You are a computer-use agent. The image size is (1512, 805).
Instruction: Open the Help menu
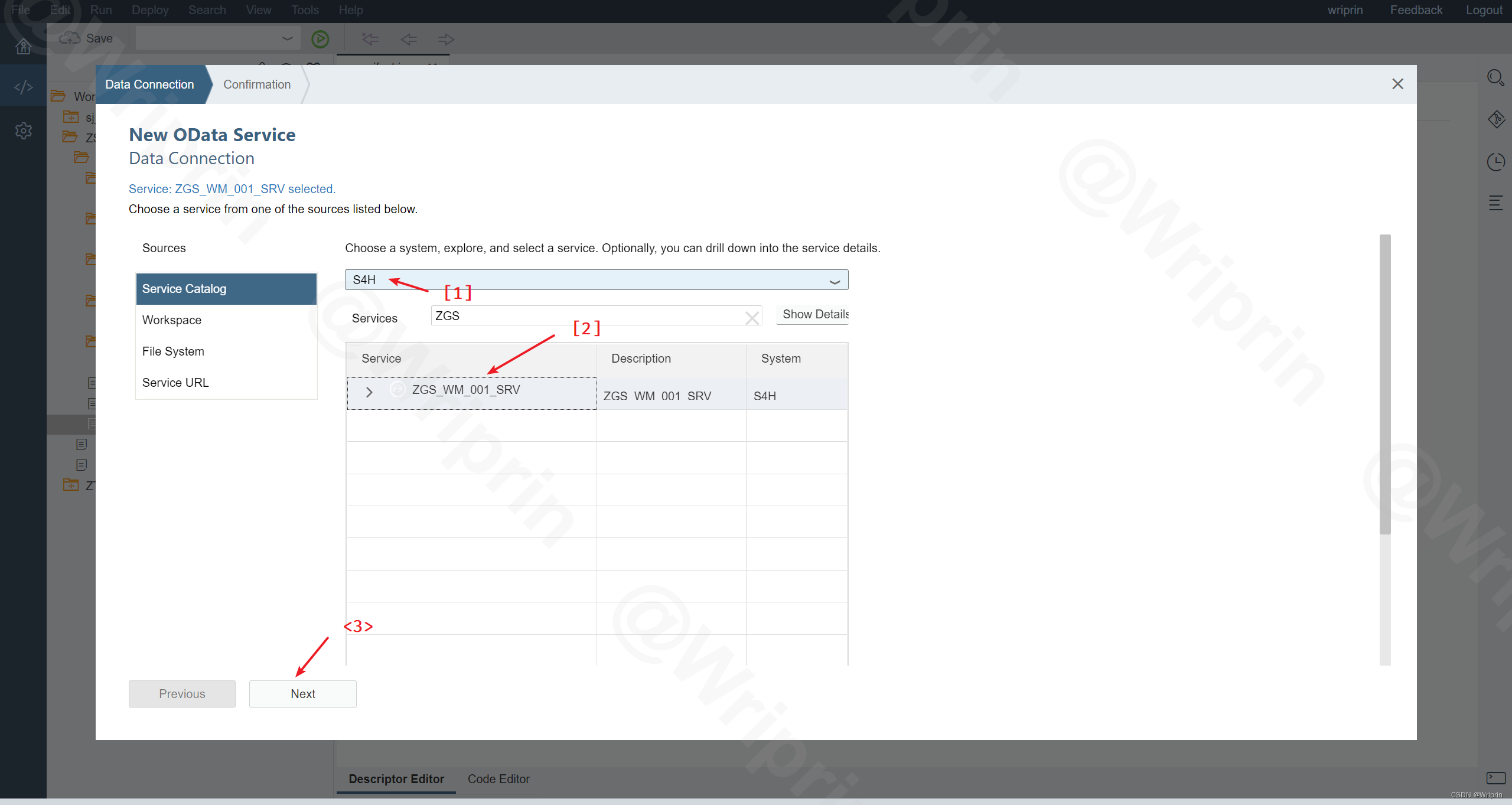(351, 10)
